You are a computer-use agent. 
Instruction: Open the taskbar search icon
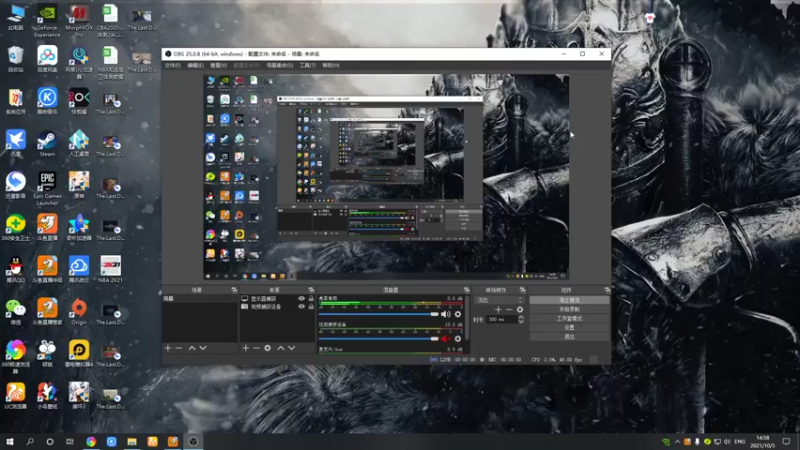[30, 442]
